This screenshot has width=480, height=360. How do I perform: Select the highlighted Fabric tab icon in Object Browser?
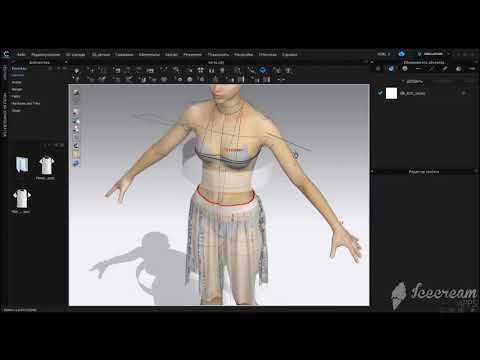[391, 69]
